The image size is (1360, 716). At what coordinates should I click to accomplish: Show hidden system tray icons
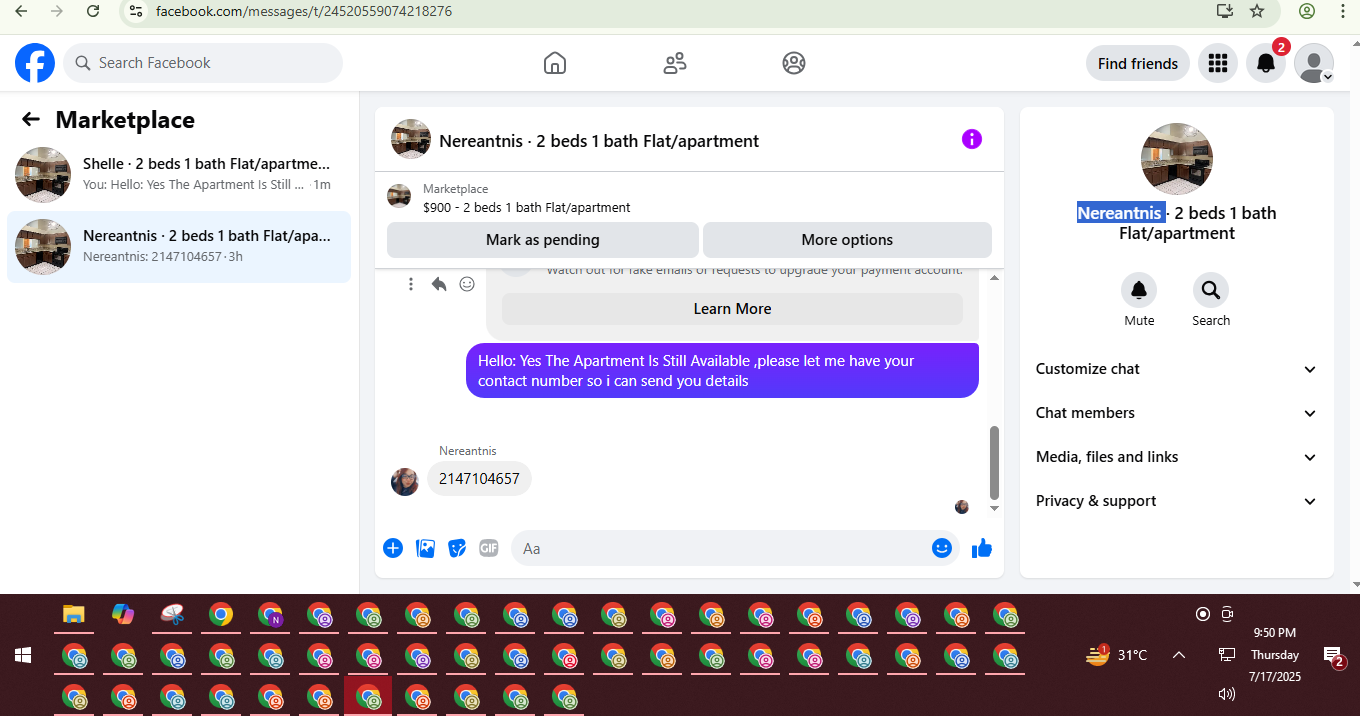pos(1178,655)
